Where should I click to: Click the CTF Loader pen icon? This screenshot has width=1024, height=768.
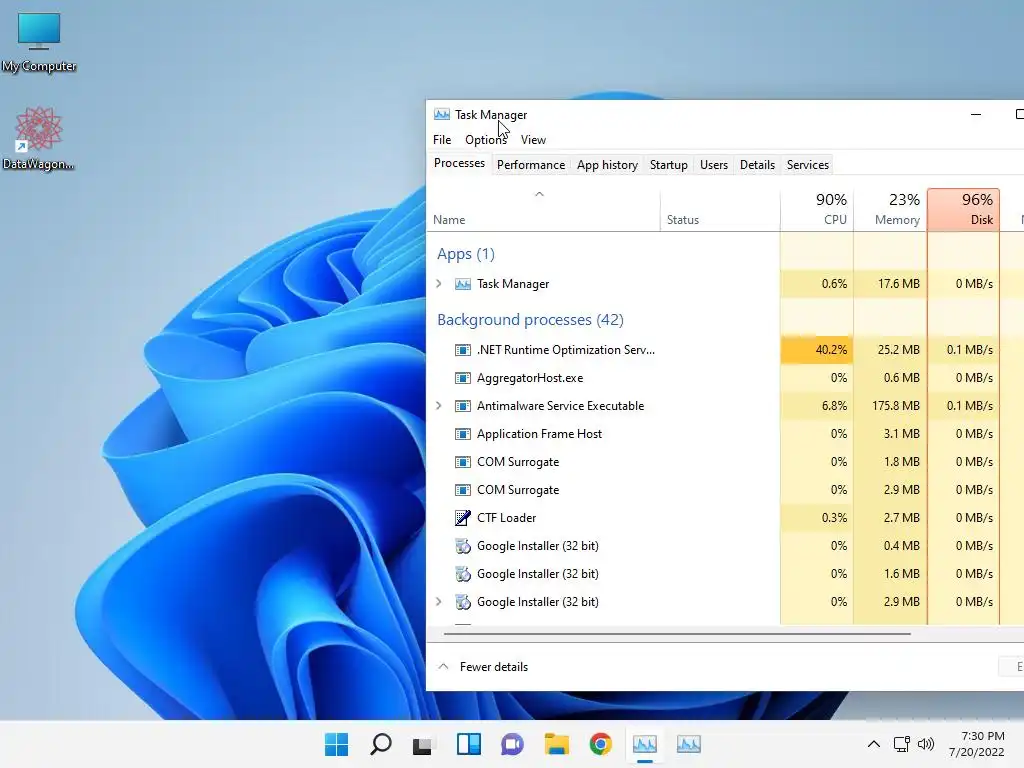pos(462,518)
